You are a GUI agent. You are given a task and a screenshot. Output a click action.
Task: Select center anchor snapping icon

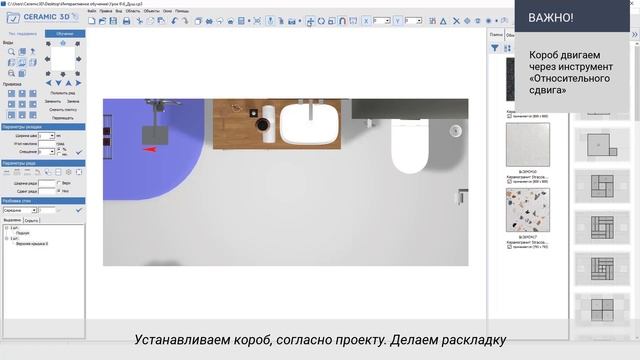click(22, 104)
